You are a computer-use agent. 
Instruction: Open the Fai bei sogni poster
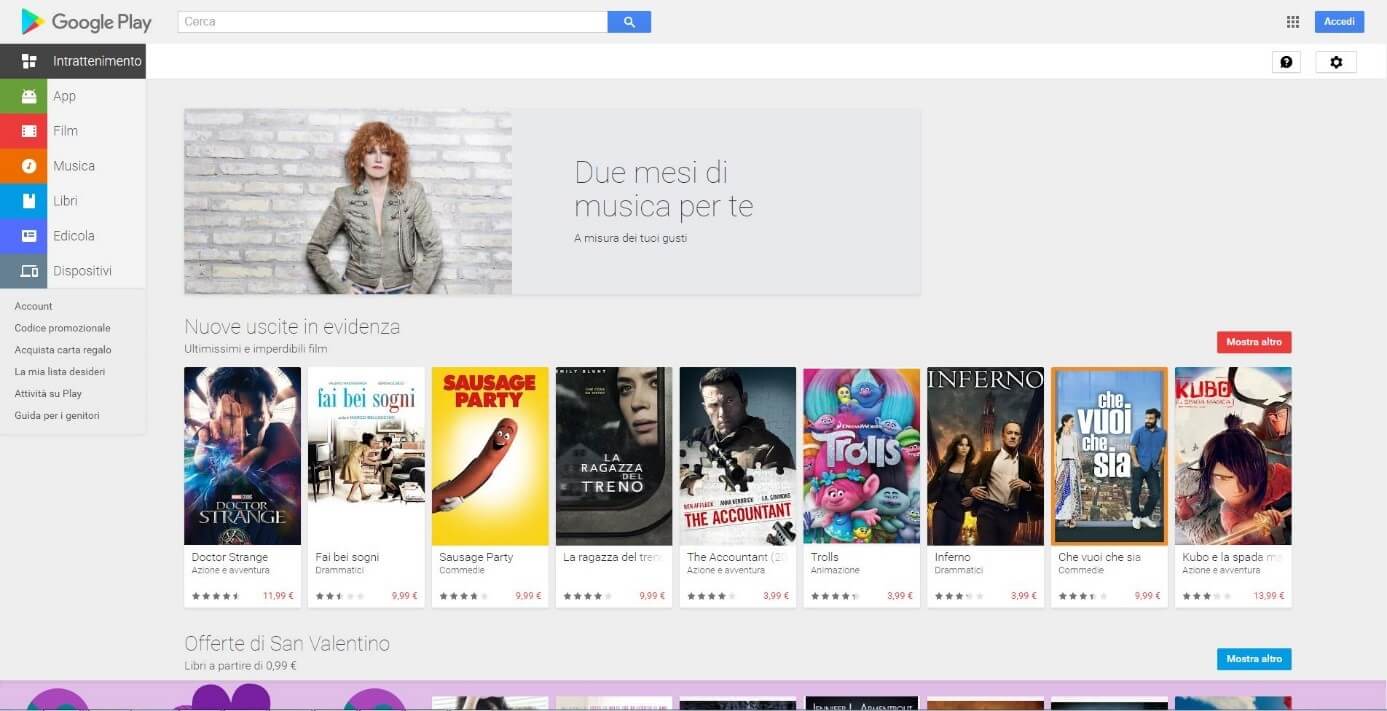click(366, 456)
